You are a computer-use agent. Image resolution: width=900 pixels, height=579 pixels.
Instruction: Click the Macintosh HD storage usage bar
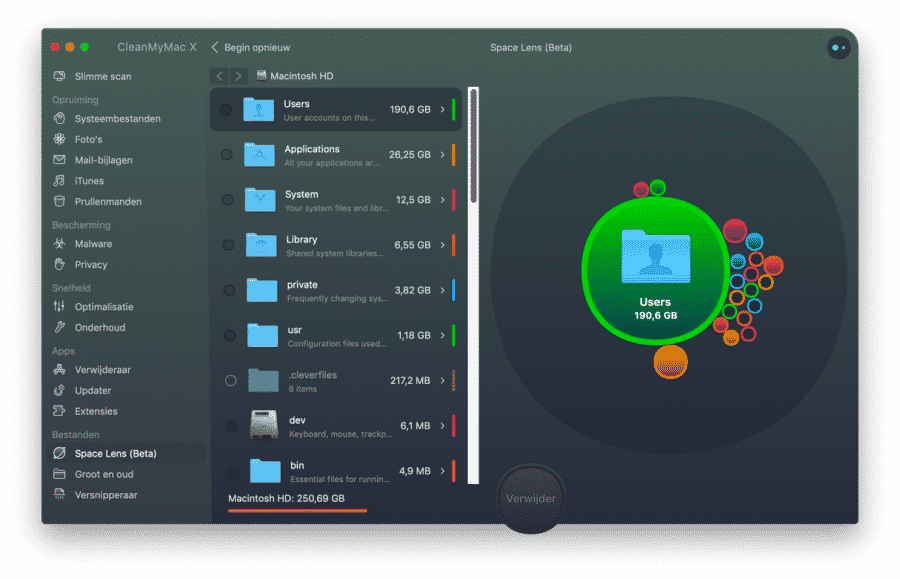[x=297, y=510]
